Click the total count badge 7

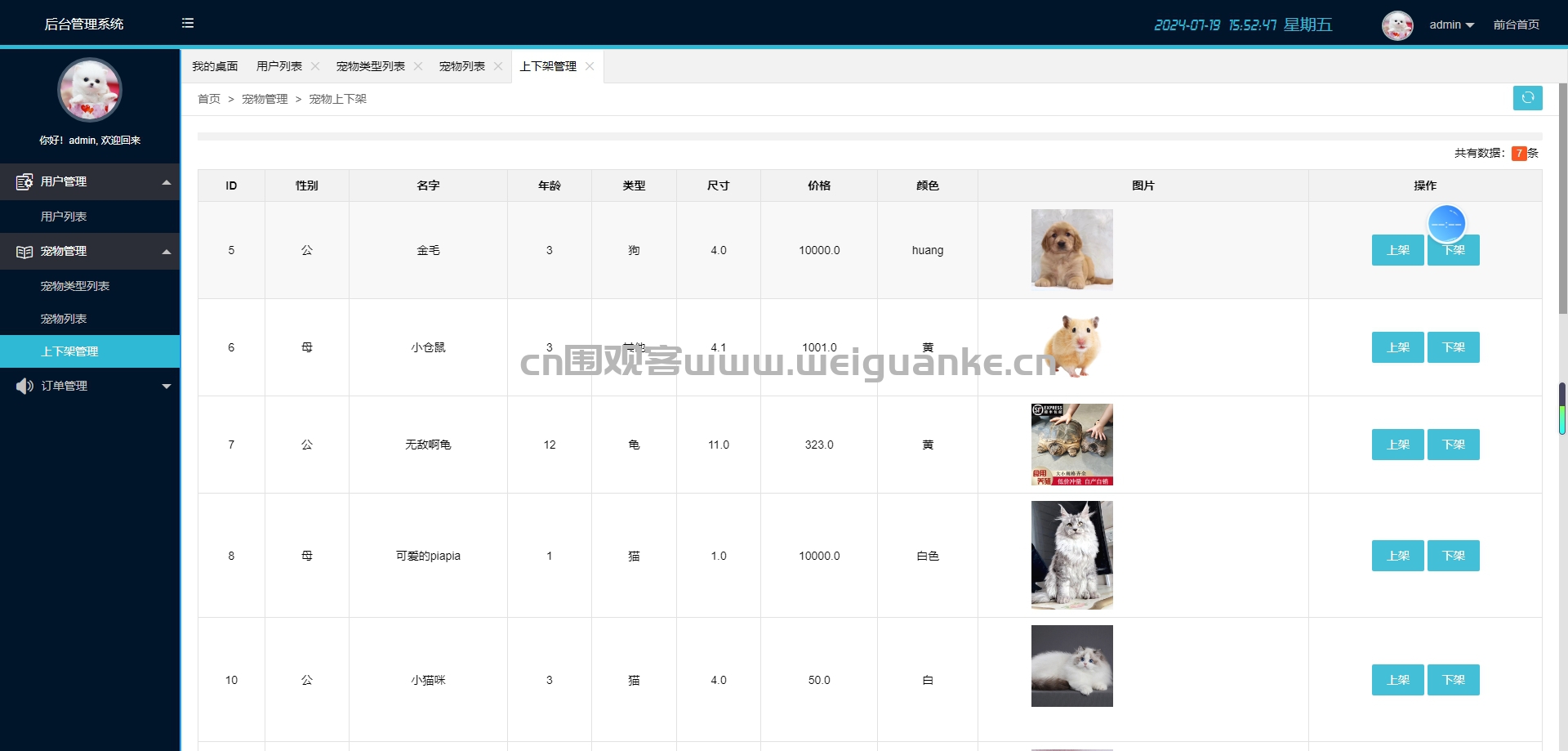[x=1519, y=154]
